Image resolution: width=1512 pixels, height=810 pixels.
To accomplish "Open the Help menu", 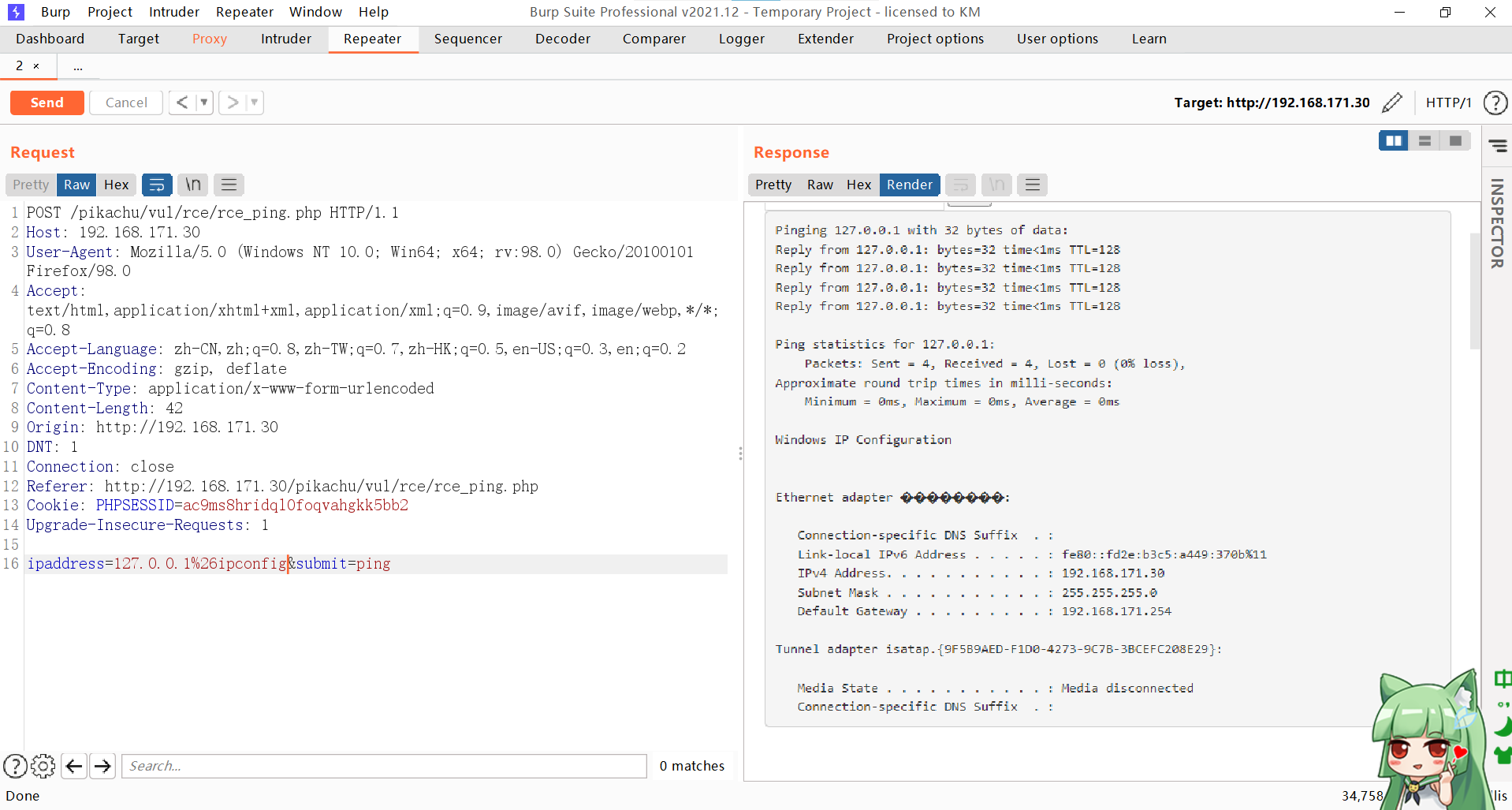I will point(374,12).
